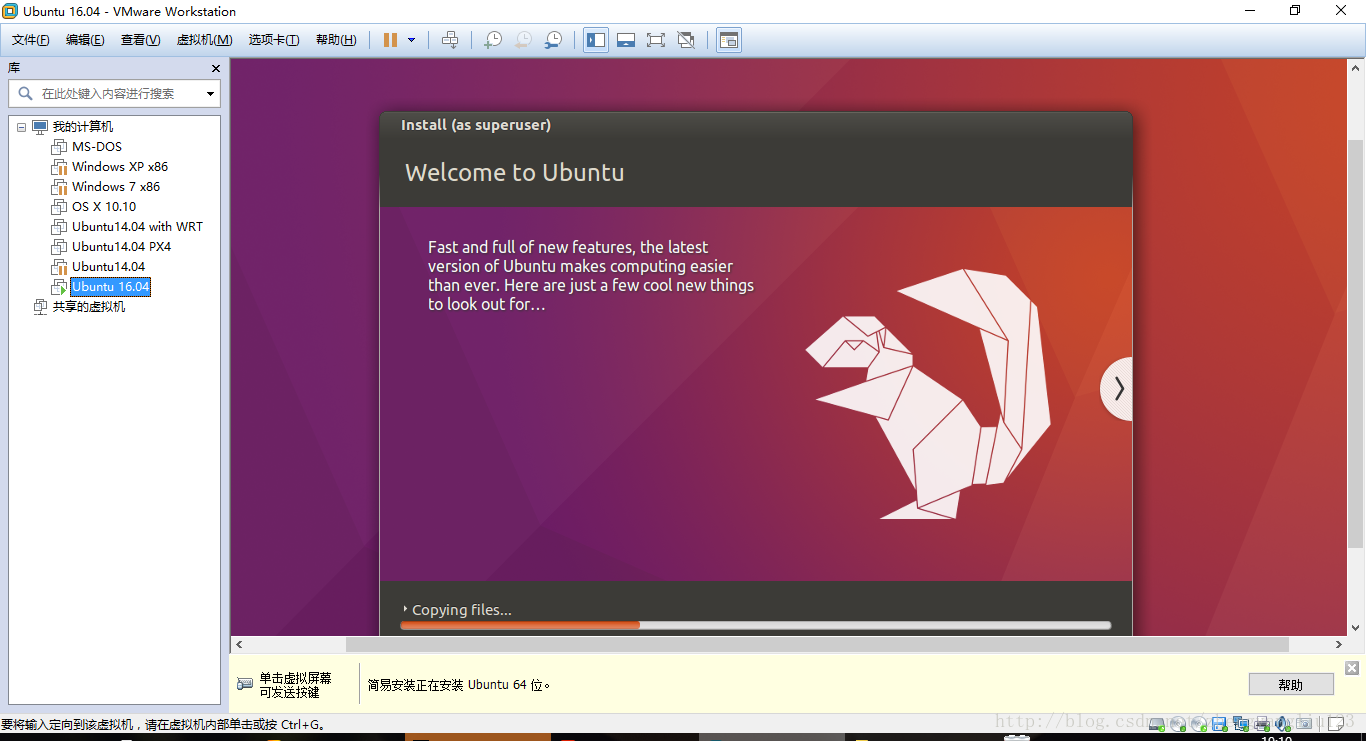Click the network adapter status icon
Screen dimensions: 1366x741
tap(1241, 724)
